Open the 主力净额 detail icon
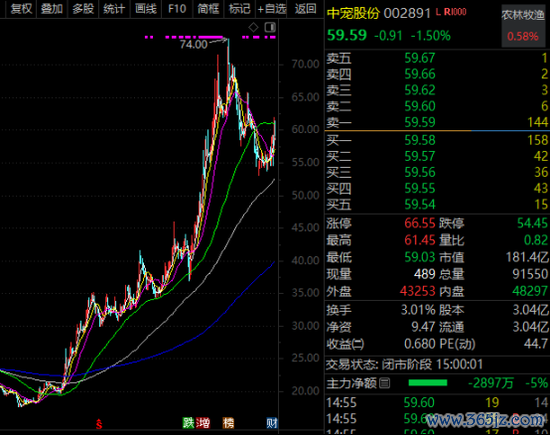The width and height of the screenshot is (550, 435). 385,383
